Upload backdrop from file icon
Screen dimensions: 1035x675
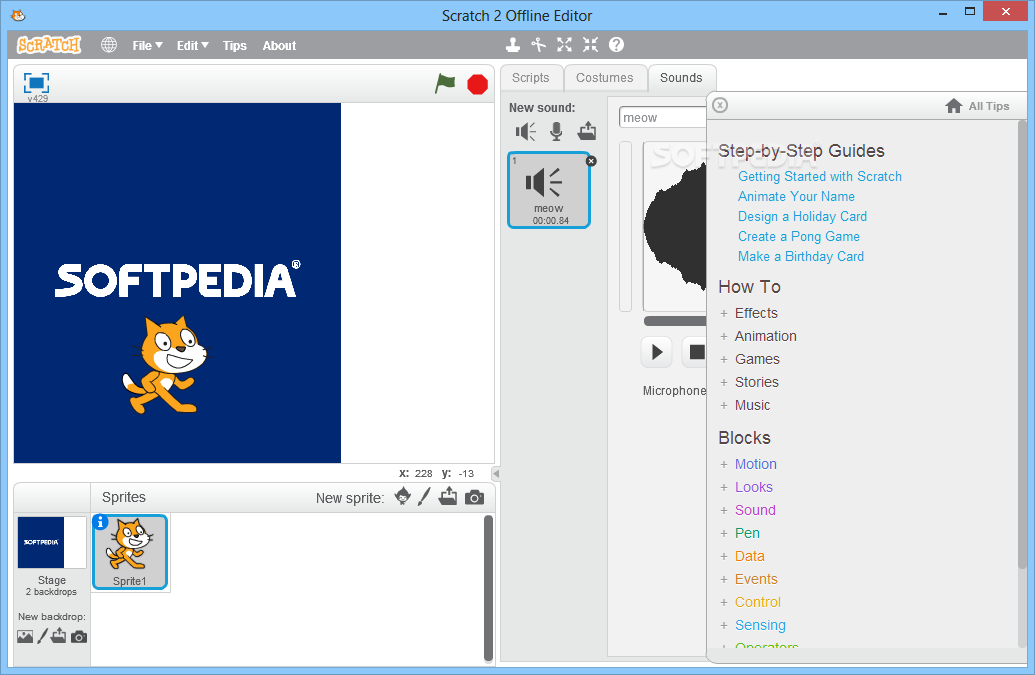[59, 636]
